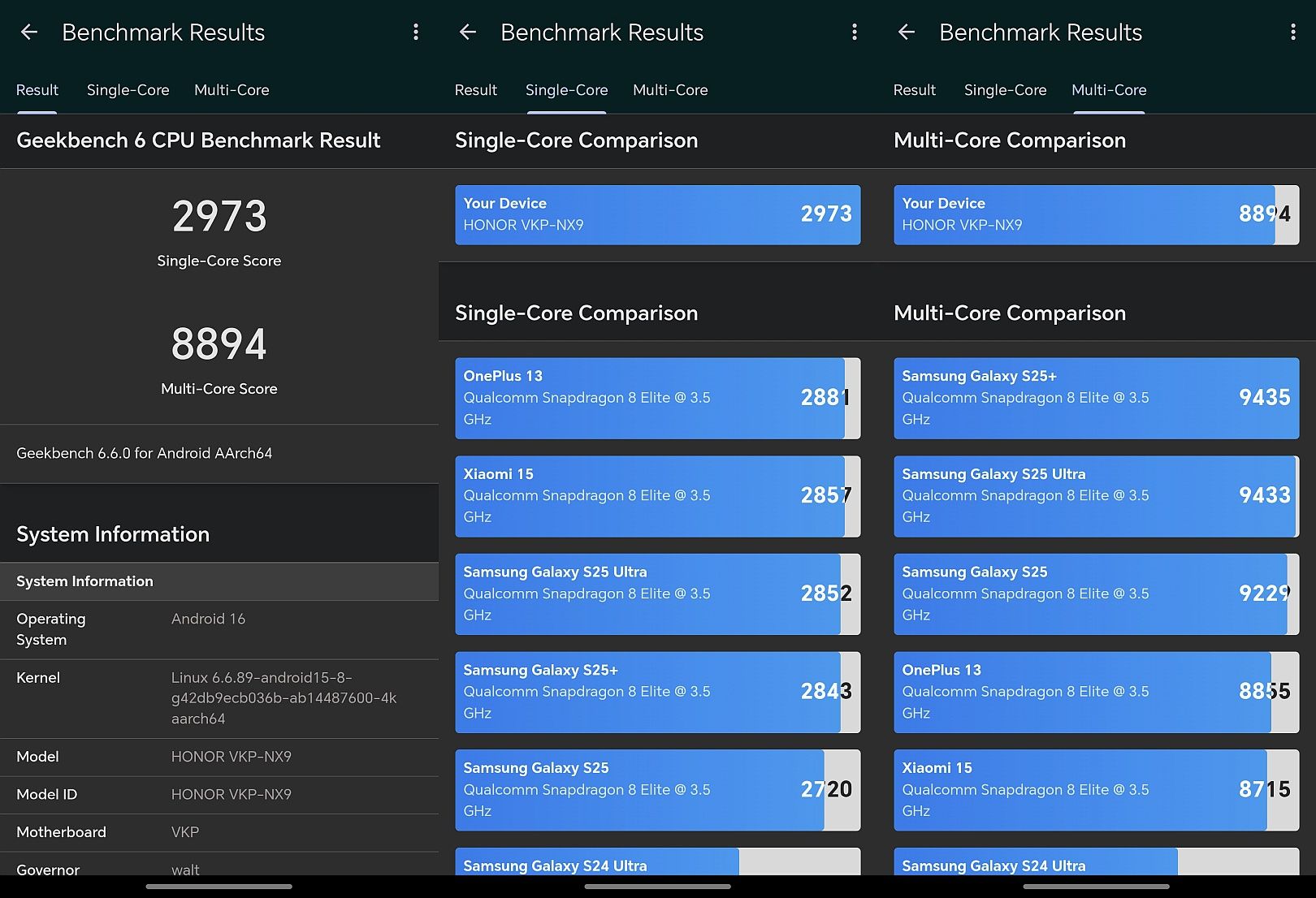Open Xiaomi 15 multi-core result scoring 8715
This screenshot has width=1316, height=898.
1097,790
